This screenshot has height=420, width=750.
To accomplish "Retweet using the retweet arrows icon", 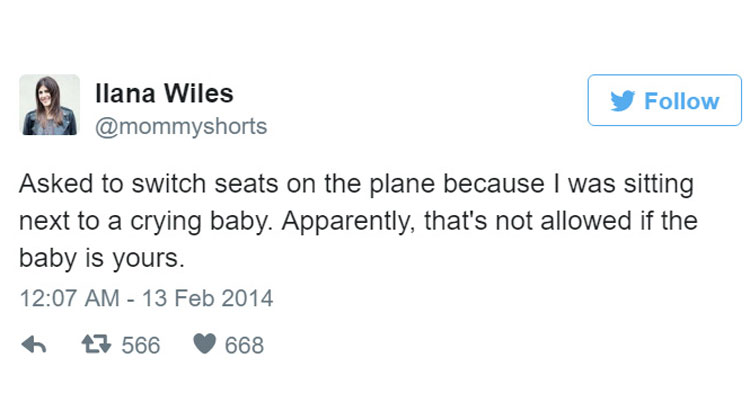I will 96,344.
